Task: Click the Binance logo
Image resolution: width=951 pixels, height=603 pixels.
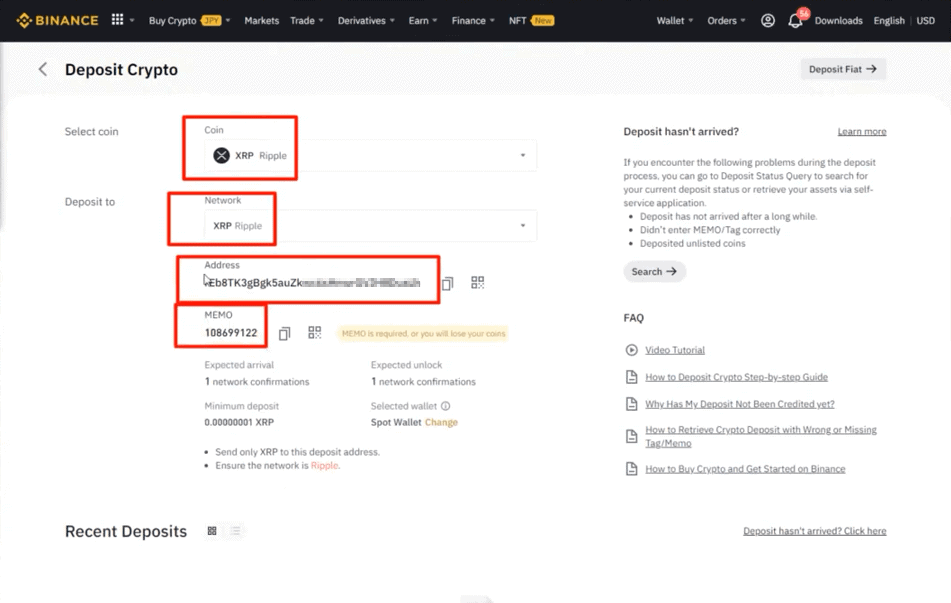Action: point(57,21)
